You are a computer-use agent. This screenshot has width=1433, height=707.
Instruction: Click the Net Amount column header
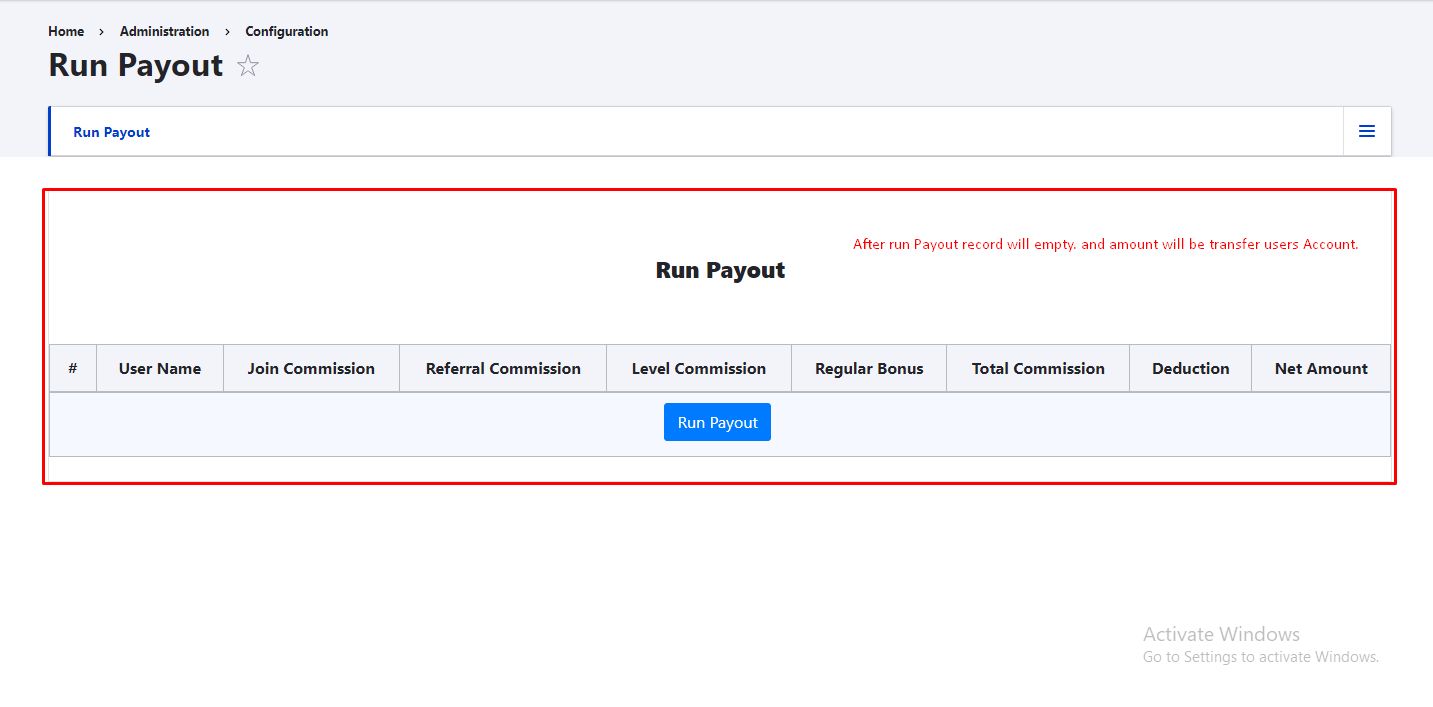[x=1321, y=368]
